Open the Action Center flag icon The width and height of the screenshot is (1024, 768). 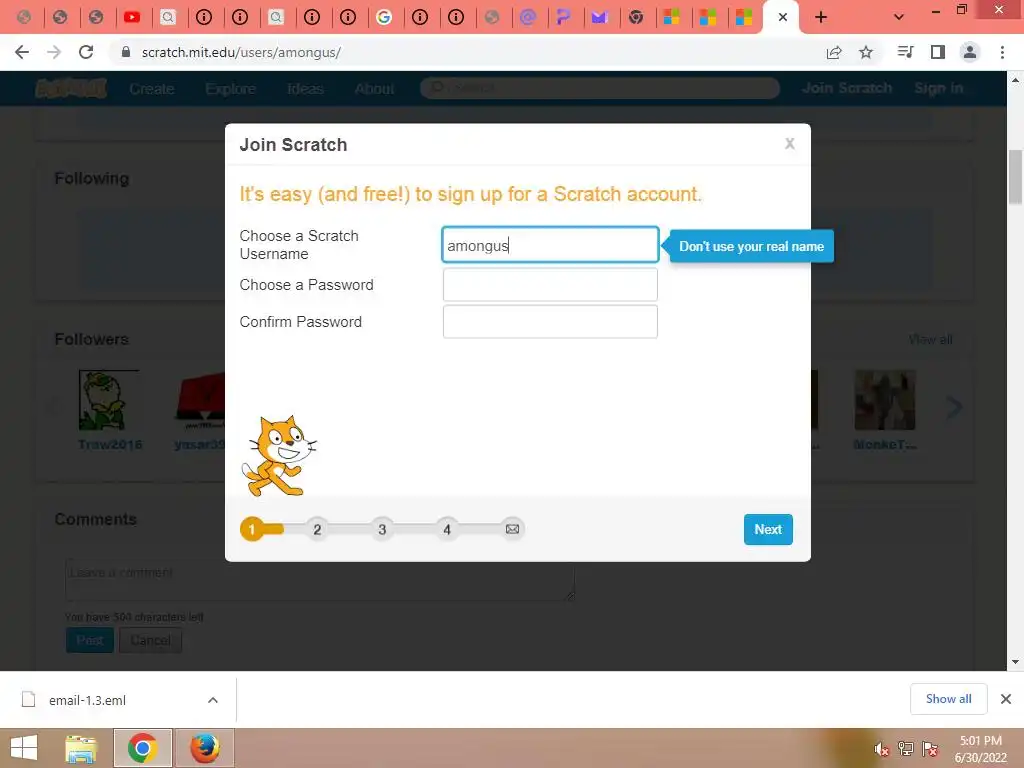[x=930, y=749]
